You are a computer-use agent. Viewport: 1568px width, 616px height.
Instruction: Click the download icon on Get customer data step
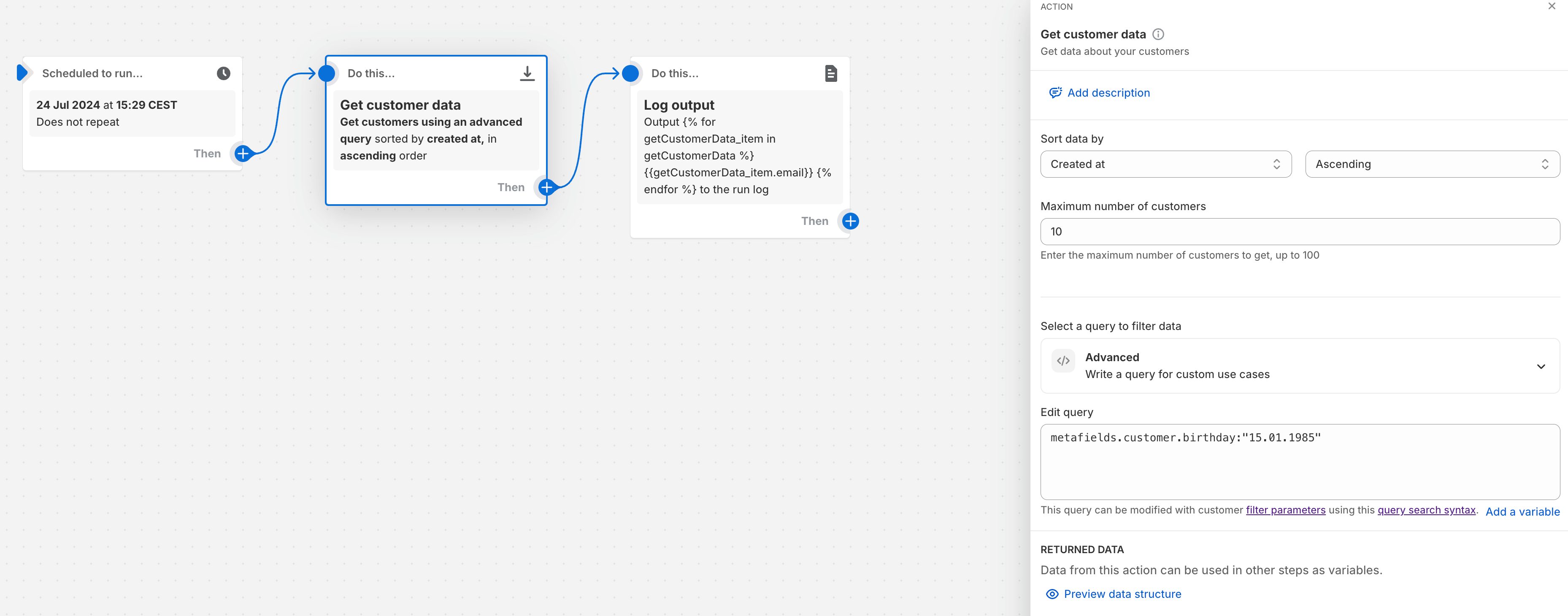(x=527, y=74)
